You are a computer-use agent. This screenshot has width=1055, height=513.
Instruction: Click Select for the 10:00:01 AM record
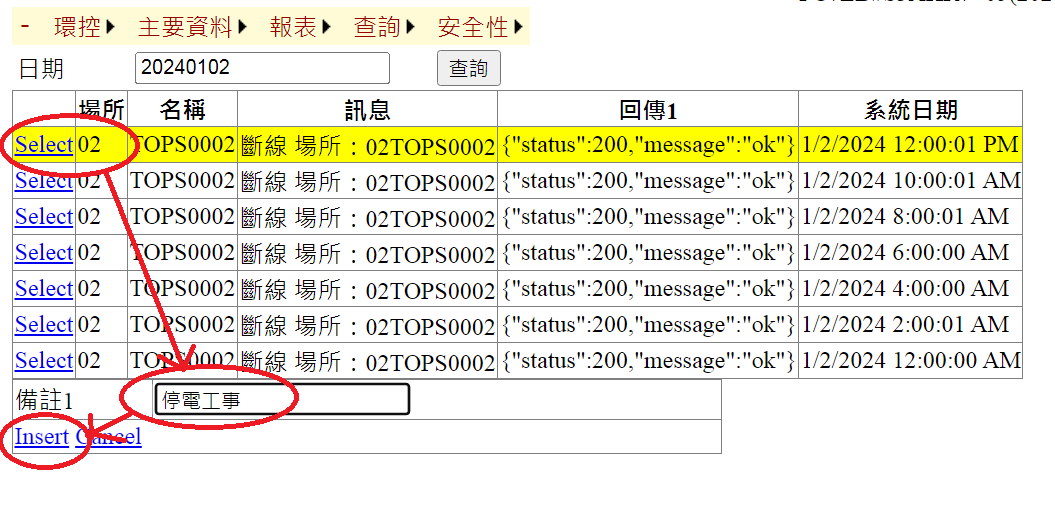pyautogui.click(x=44, y=181)
